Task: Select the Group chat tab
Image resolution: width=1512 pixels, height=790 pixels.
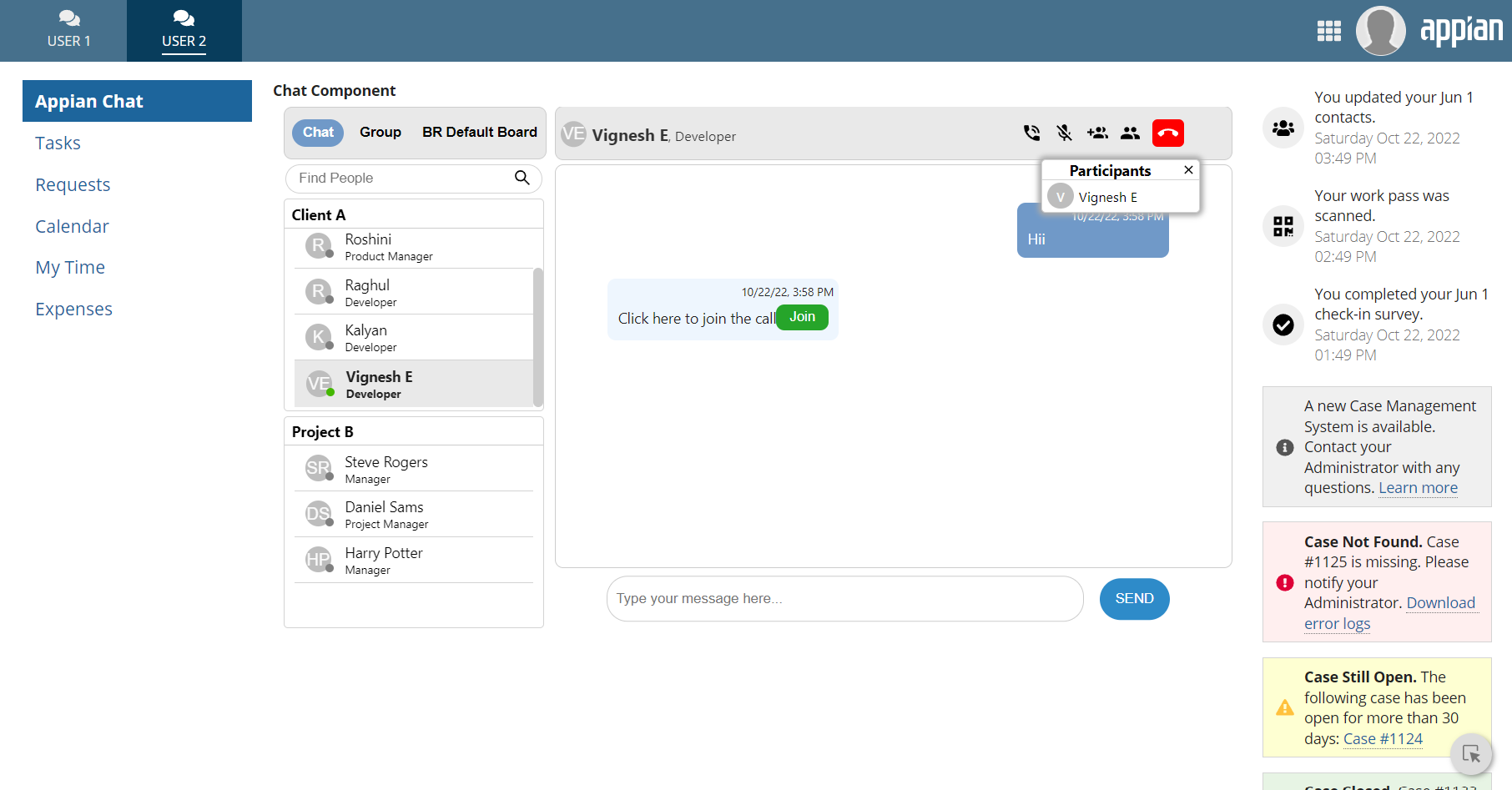Action: (381, 133)
